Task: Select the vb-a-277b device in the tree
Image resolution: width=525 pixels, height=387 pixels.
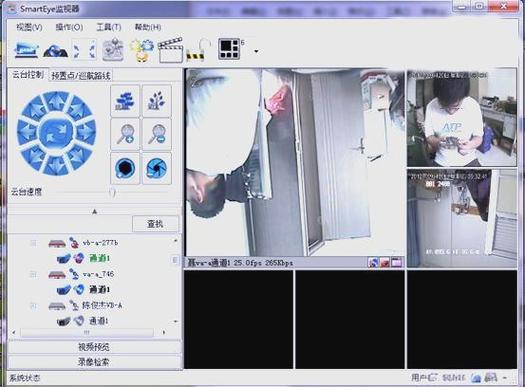Action: (x=100, y=243)
